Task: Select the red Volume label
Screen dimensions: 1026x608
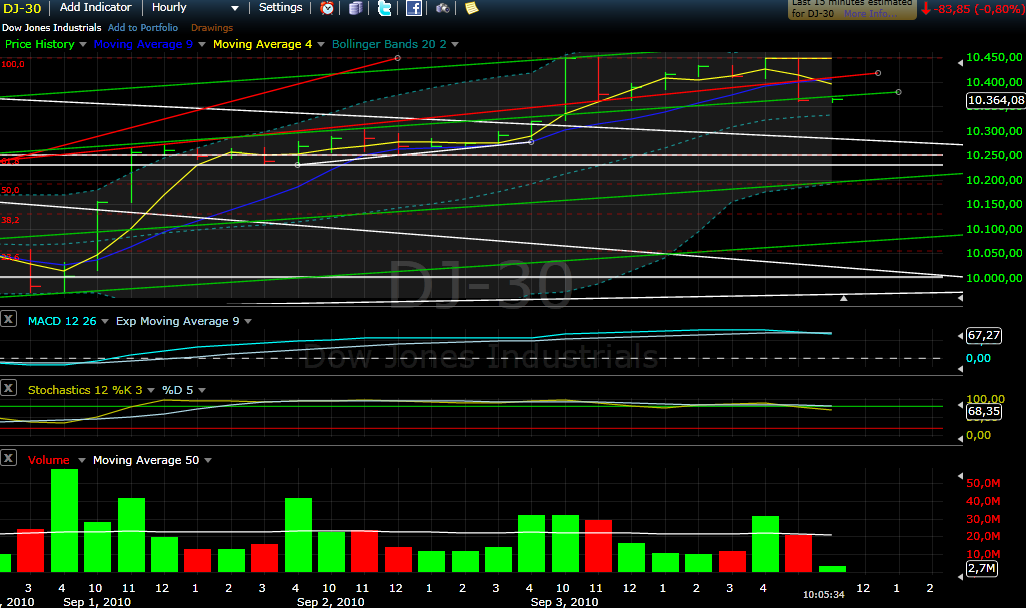Action: [48, 460]
